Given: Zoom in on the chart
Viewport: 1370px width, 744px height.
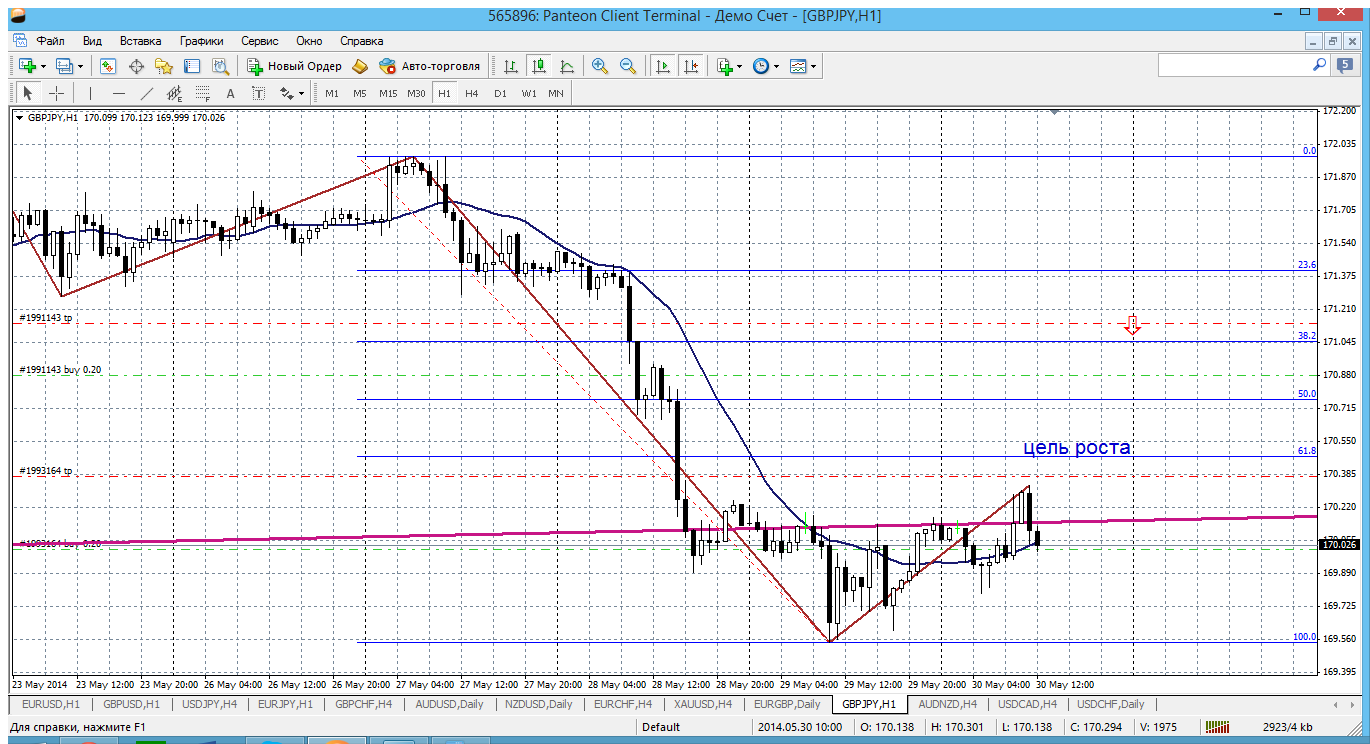Looking at the screenshot, I should 600,66.
